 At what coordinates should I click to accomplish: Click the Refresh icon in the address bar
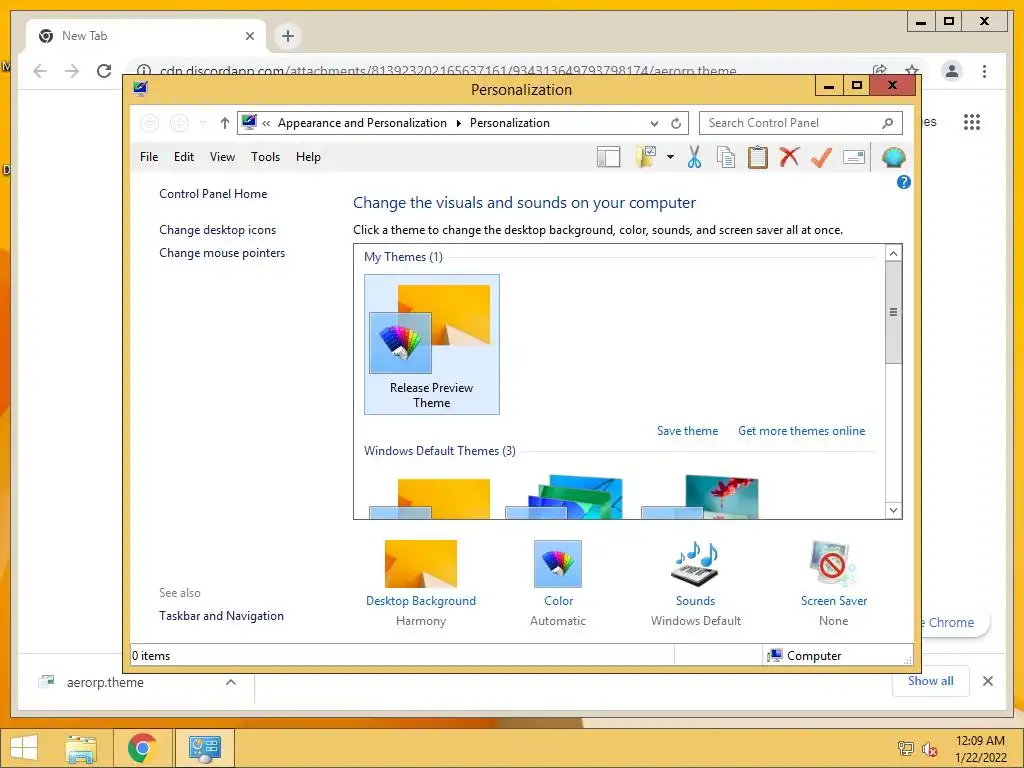point(676,123)
